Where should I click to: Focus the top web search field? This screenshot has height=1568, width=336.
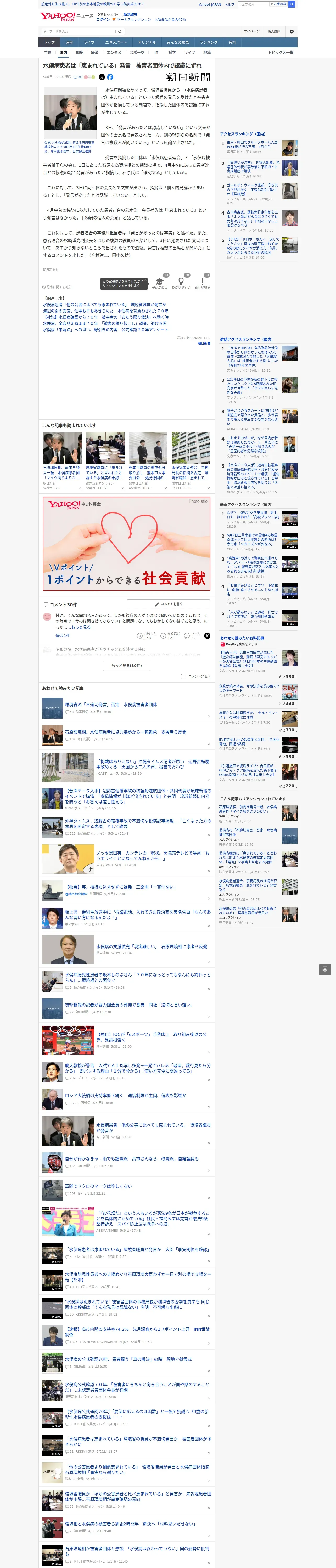pos(254,4)
